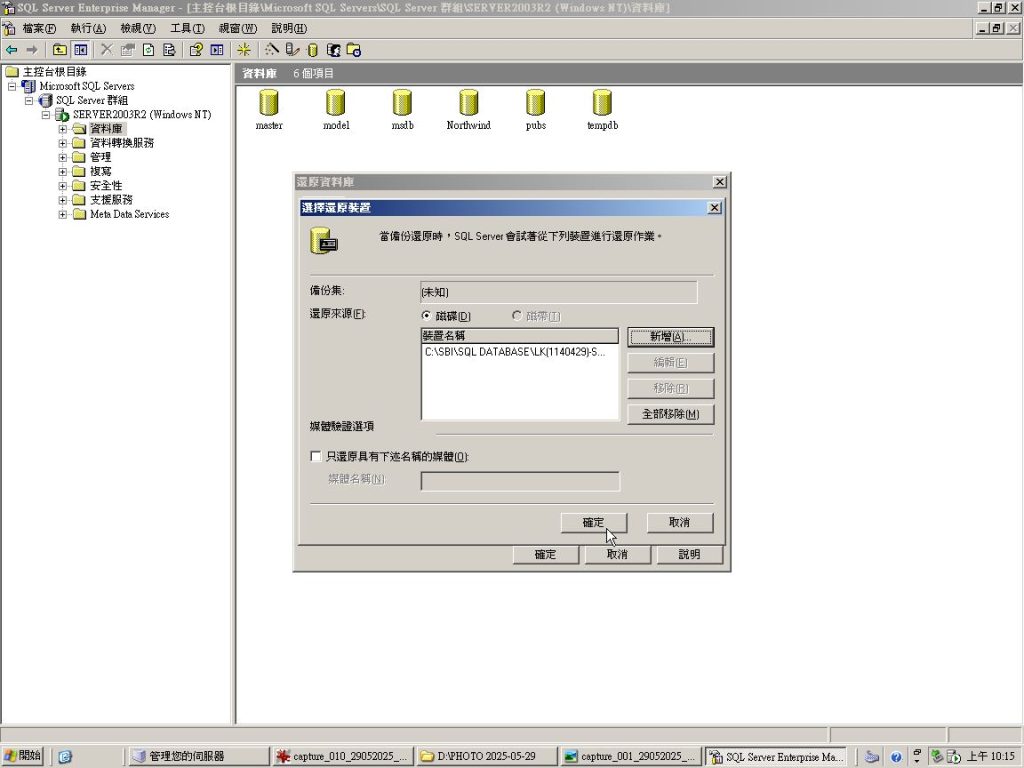Click the msdb database icon
Screen dimensions: 1024x768
tap(402, 103)
